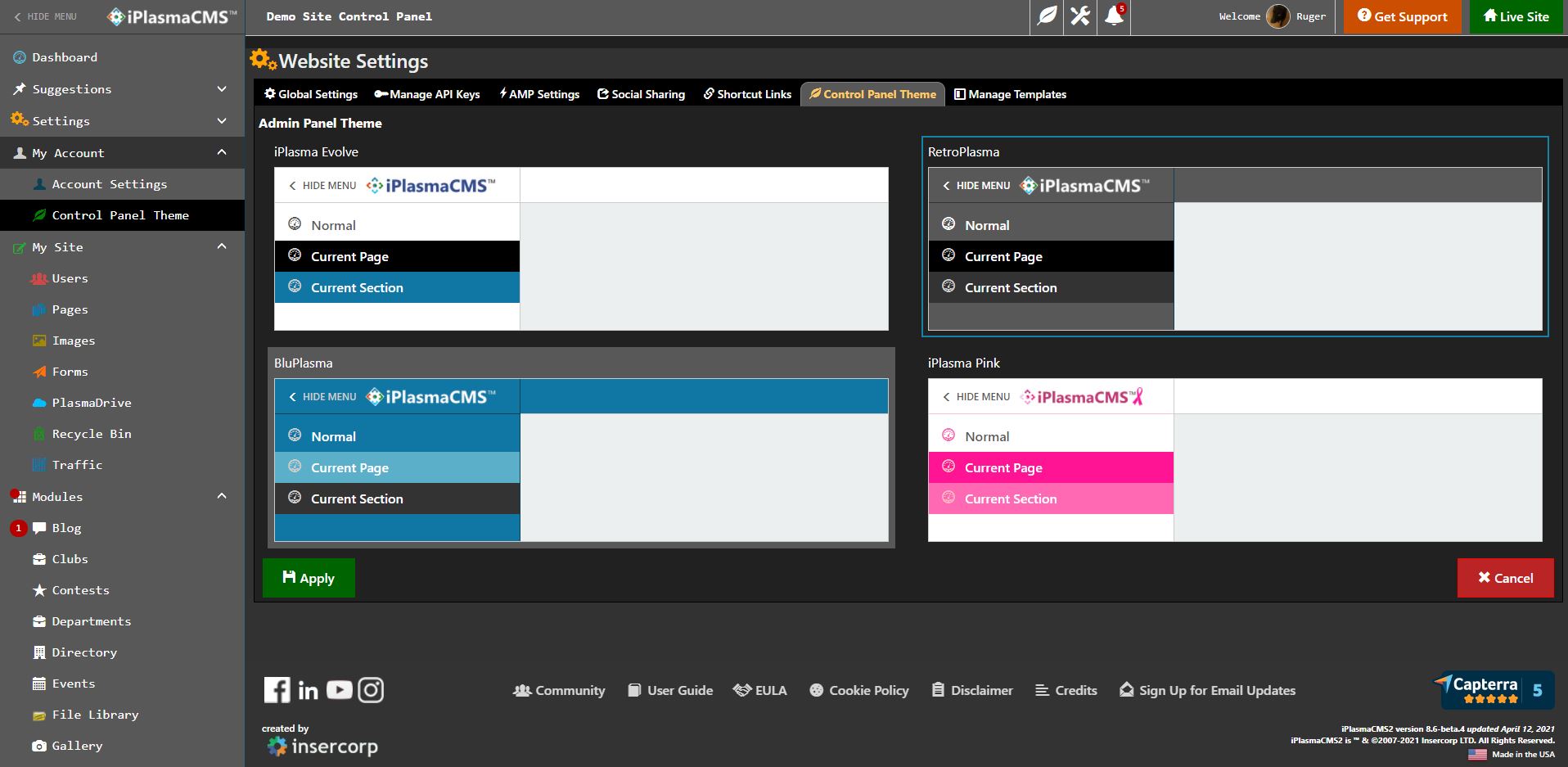Open the Cookie Policy footer link
The width and height of the screenshot is (1568, 767).
coord(859,690)
